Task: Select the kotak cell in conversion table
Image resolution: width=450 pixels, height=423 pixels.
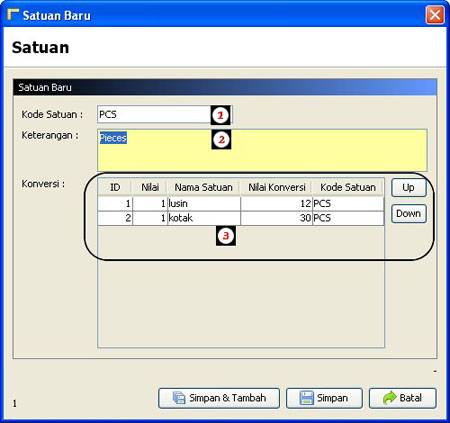Action: pyautogui.click(x=204, y=218)
